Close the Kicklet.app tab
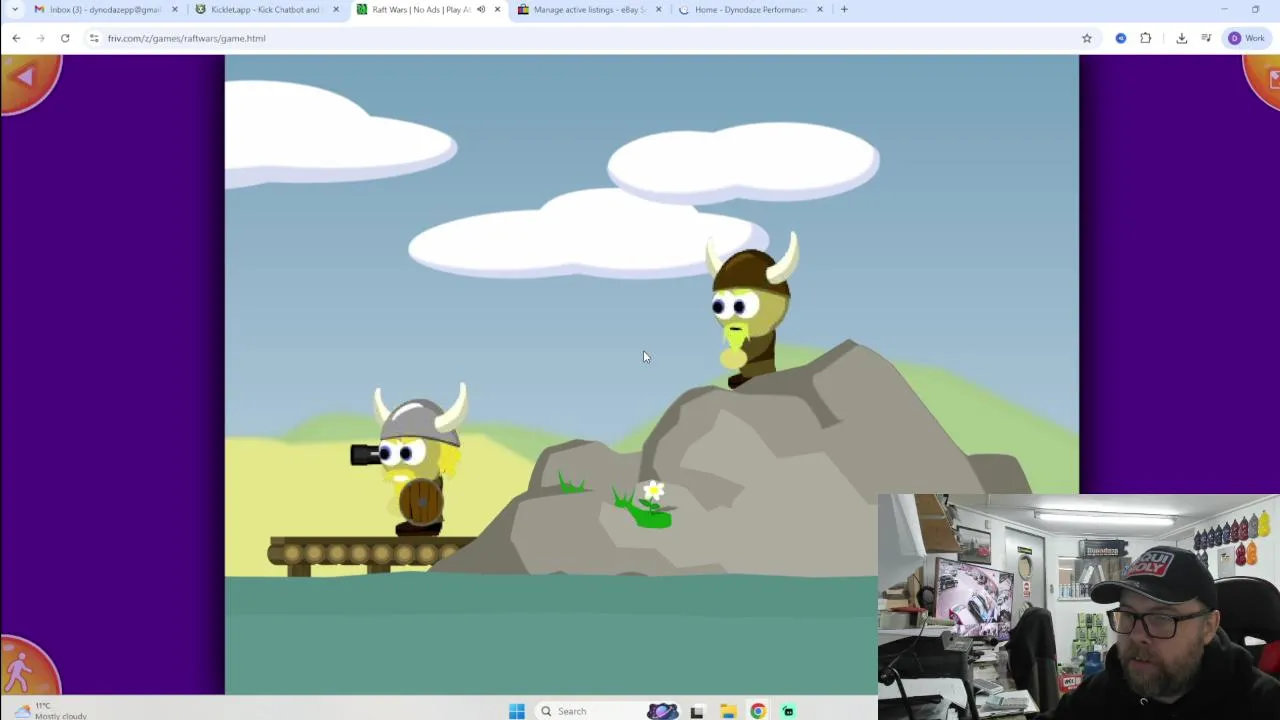 [336, 10]
